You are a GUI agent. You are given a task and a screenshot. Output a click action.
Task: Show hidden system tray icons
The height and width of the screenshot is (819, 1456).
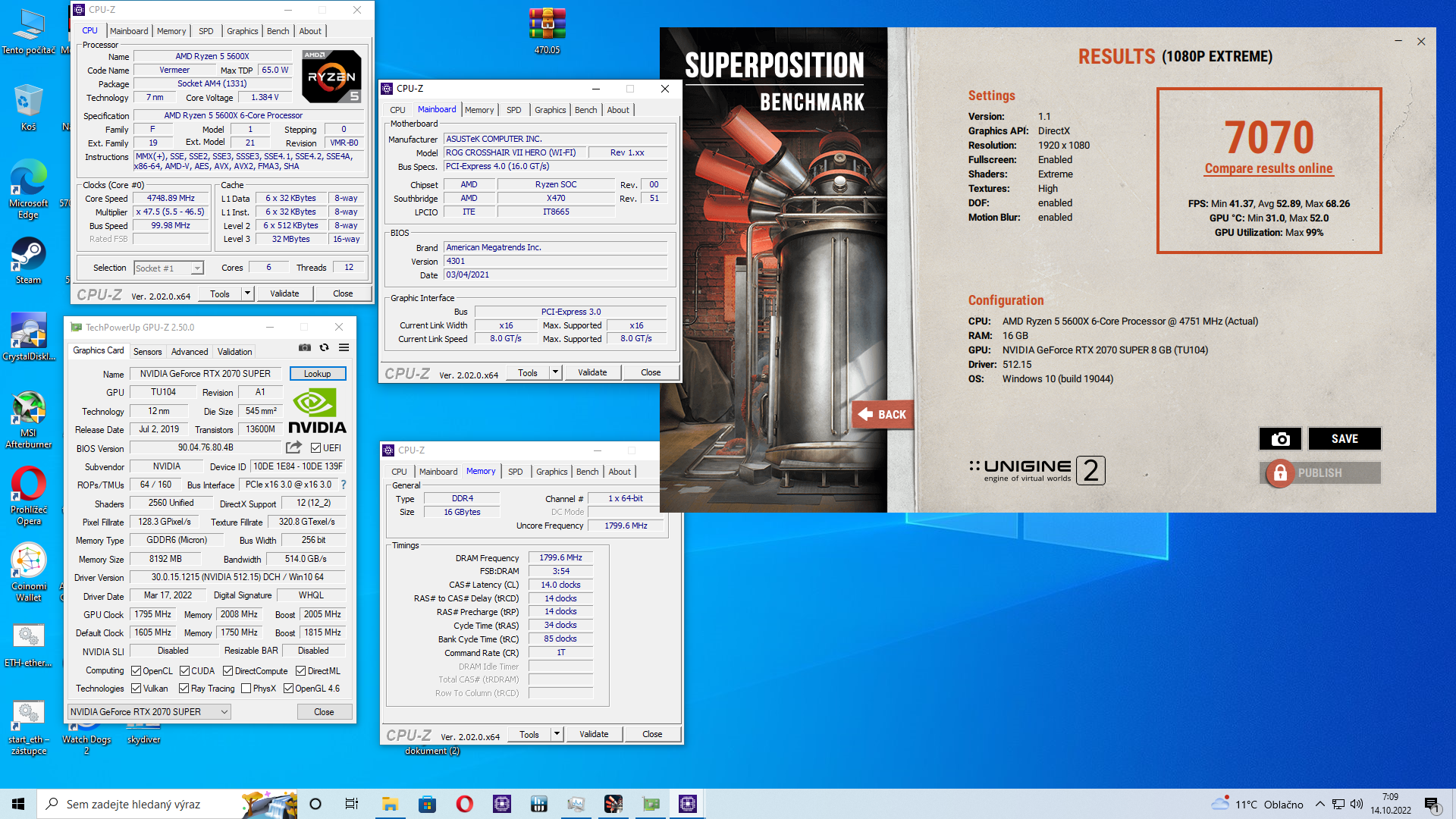(x=1320, y=804)
